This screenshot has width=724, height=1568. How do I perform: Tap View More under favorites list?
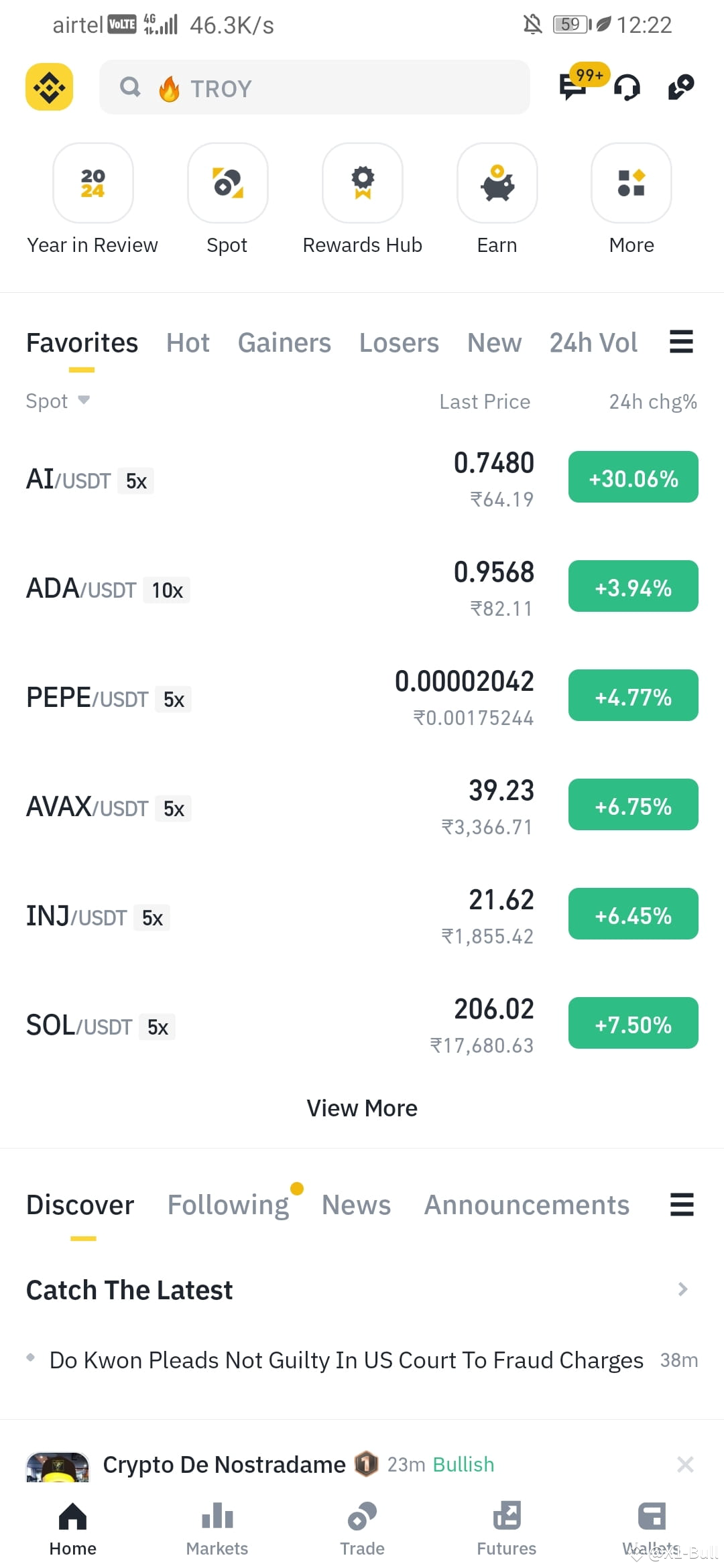click(x=362, y=1108)
